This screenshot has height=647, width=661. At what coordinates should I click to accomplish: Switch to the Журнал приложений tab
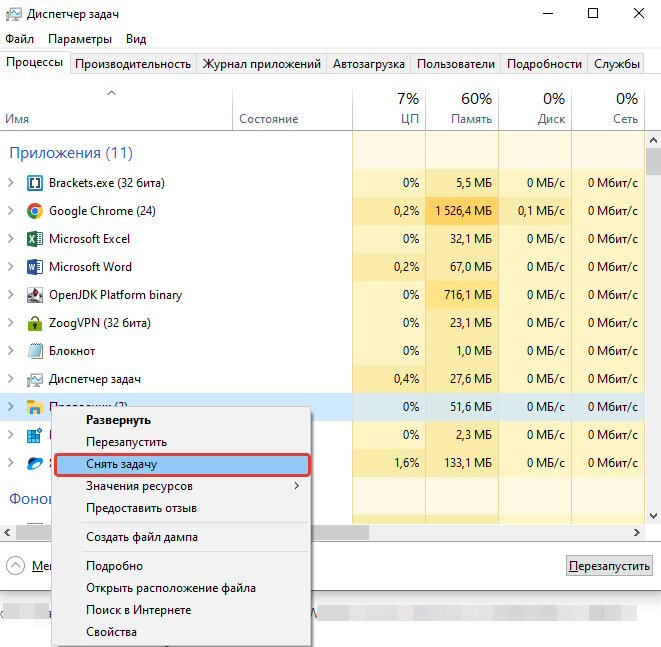point(261,64)
